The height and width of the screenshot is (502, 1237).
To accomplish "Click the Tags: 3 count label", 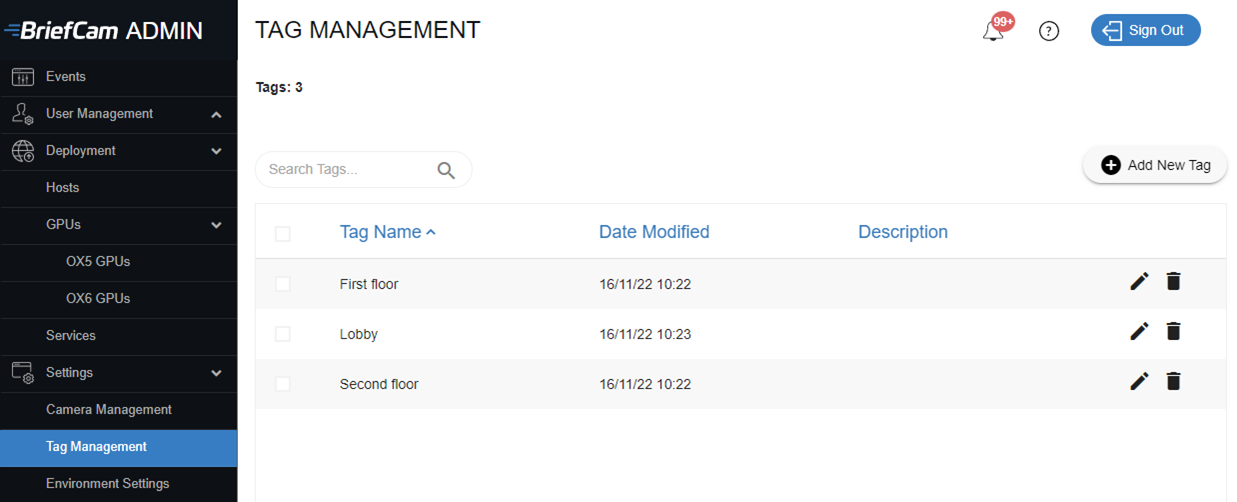I will click(279, 87).
